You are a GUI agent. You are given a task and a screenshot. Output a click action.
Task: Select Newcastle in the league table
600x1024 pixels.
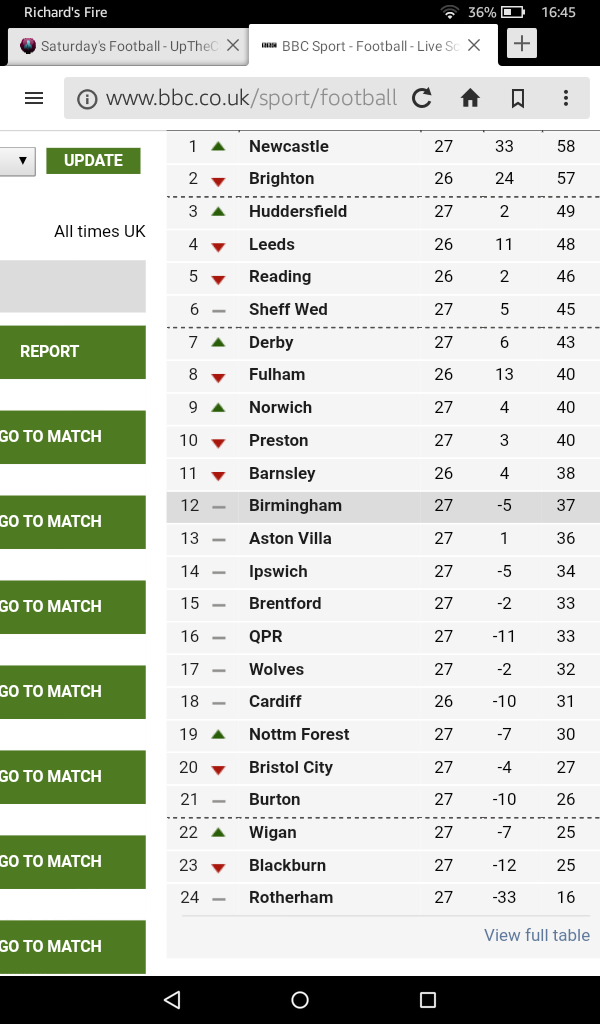(x=288, y=147)
